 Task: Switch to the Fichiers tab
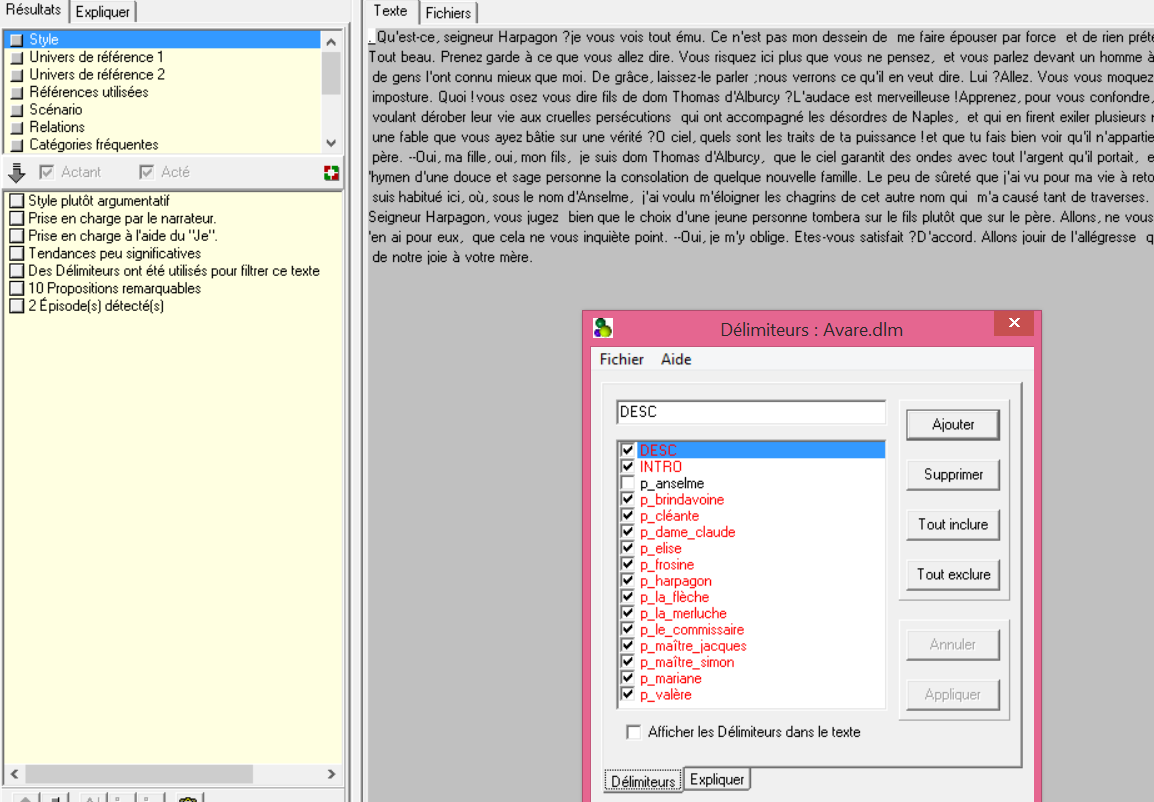point(447,13)
